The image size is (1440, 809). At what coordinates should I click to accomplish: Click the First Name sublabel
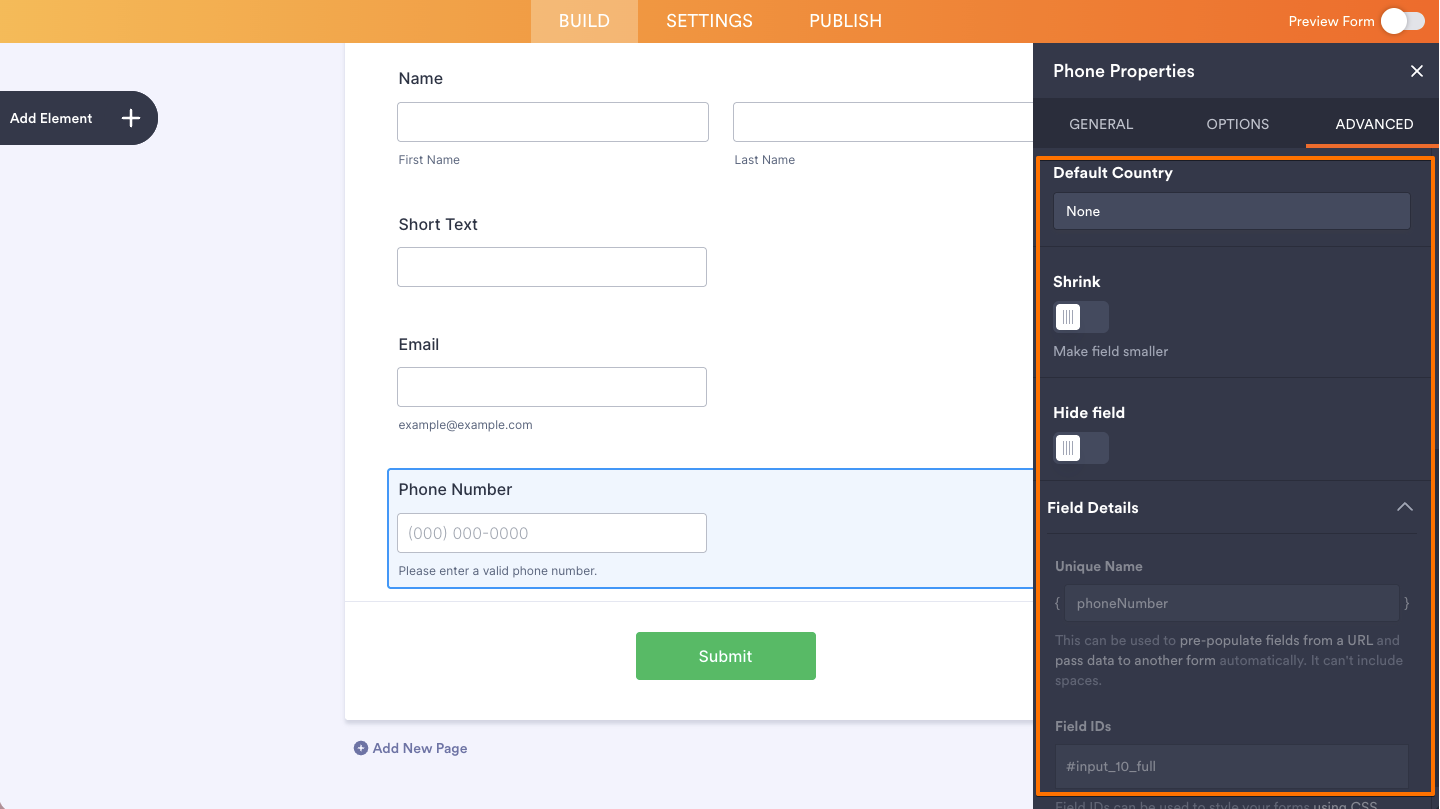coord(429,160)
